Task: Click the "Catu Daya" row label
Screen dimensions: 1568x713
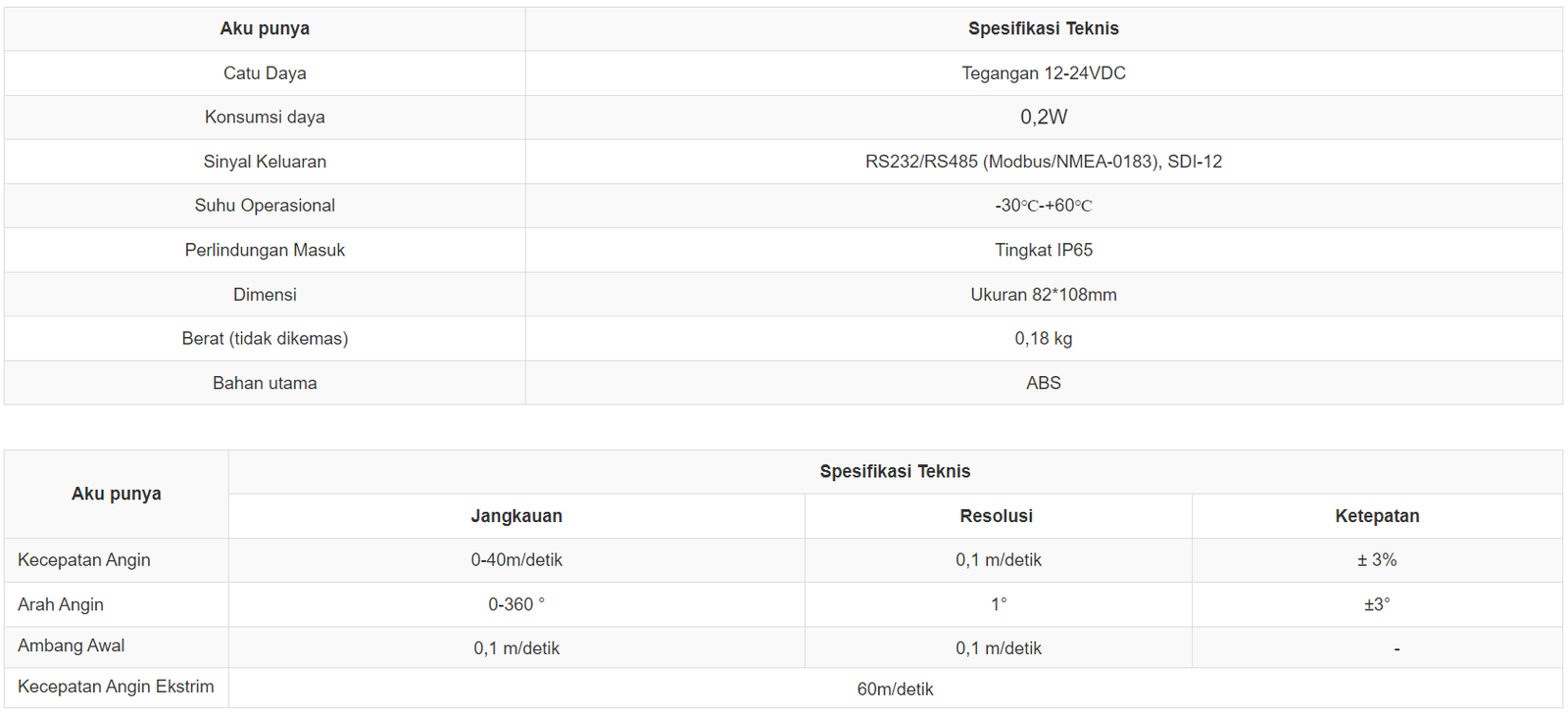Action: 265,73
